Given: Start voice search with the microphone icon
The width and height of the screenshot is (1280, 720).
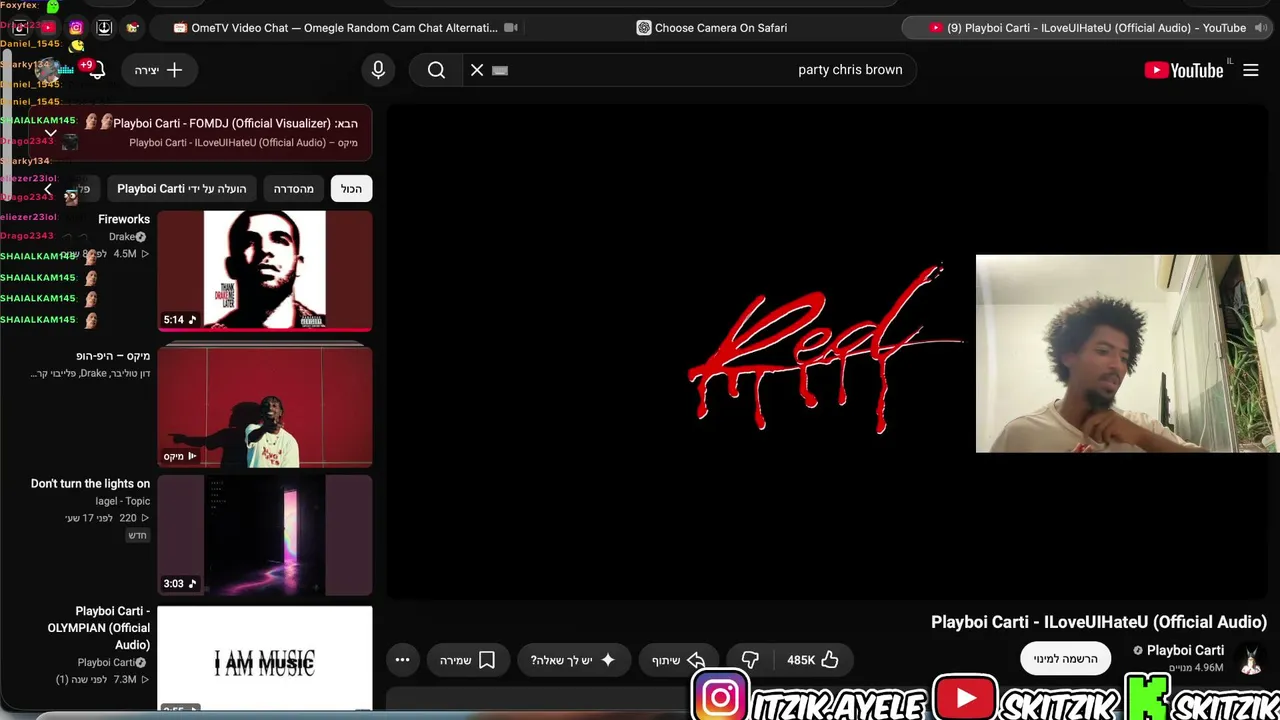Looking at the screenshot, I should 378,70.
